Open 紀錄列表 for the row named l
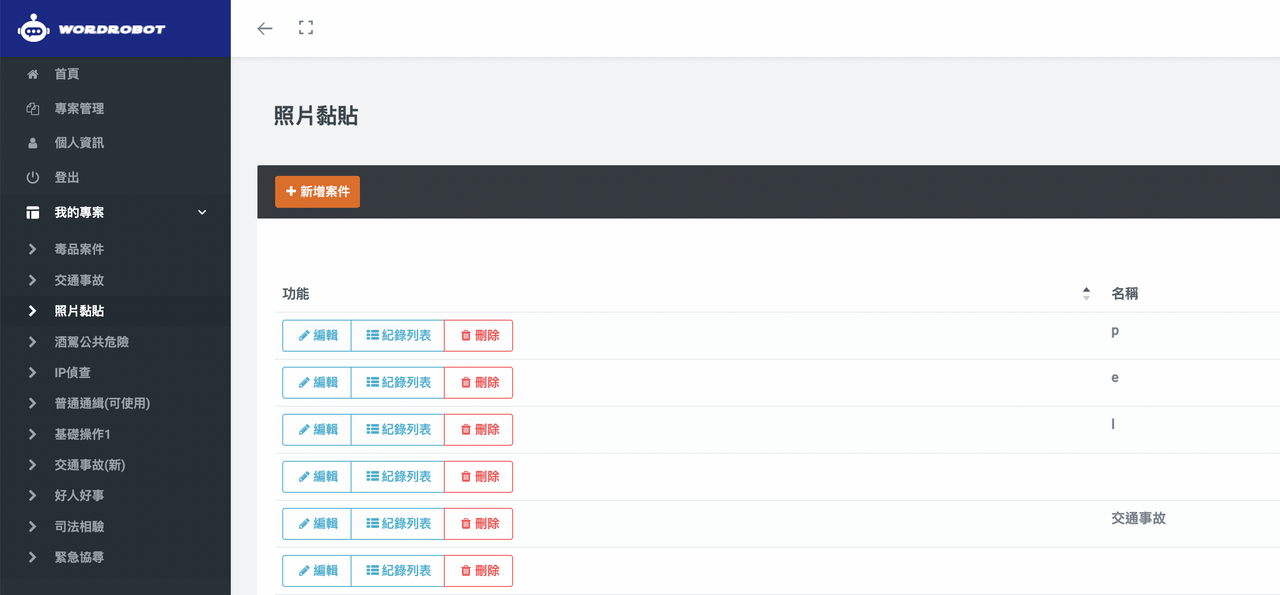Screen dimensions: 1280x595 point(398,430)
